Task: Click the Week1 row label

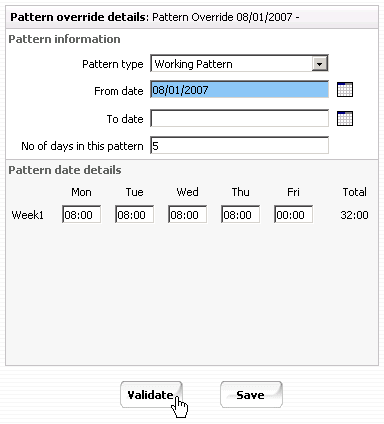Action: (27, 215)
